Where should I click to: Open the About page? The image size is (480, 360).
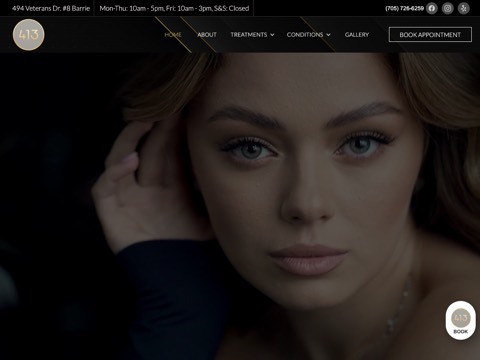point(207,35)
